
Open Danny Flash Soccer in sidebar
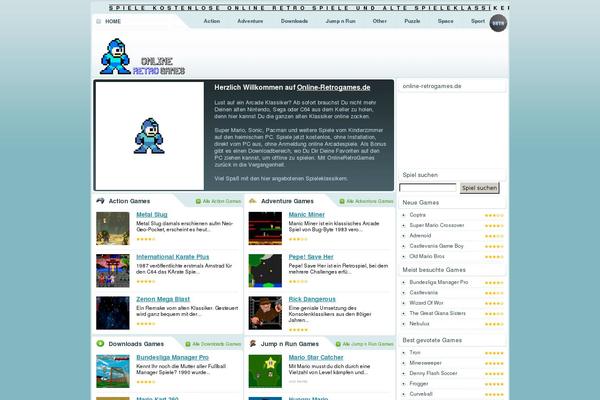tap(433, 373)
